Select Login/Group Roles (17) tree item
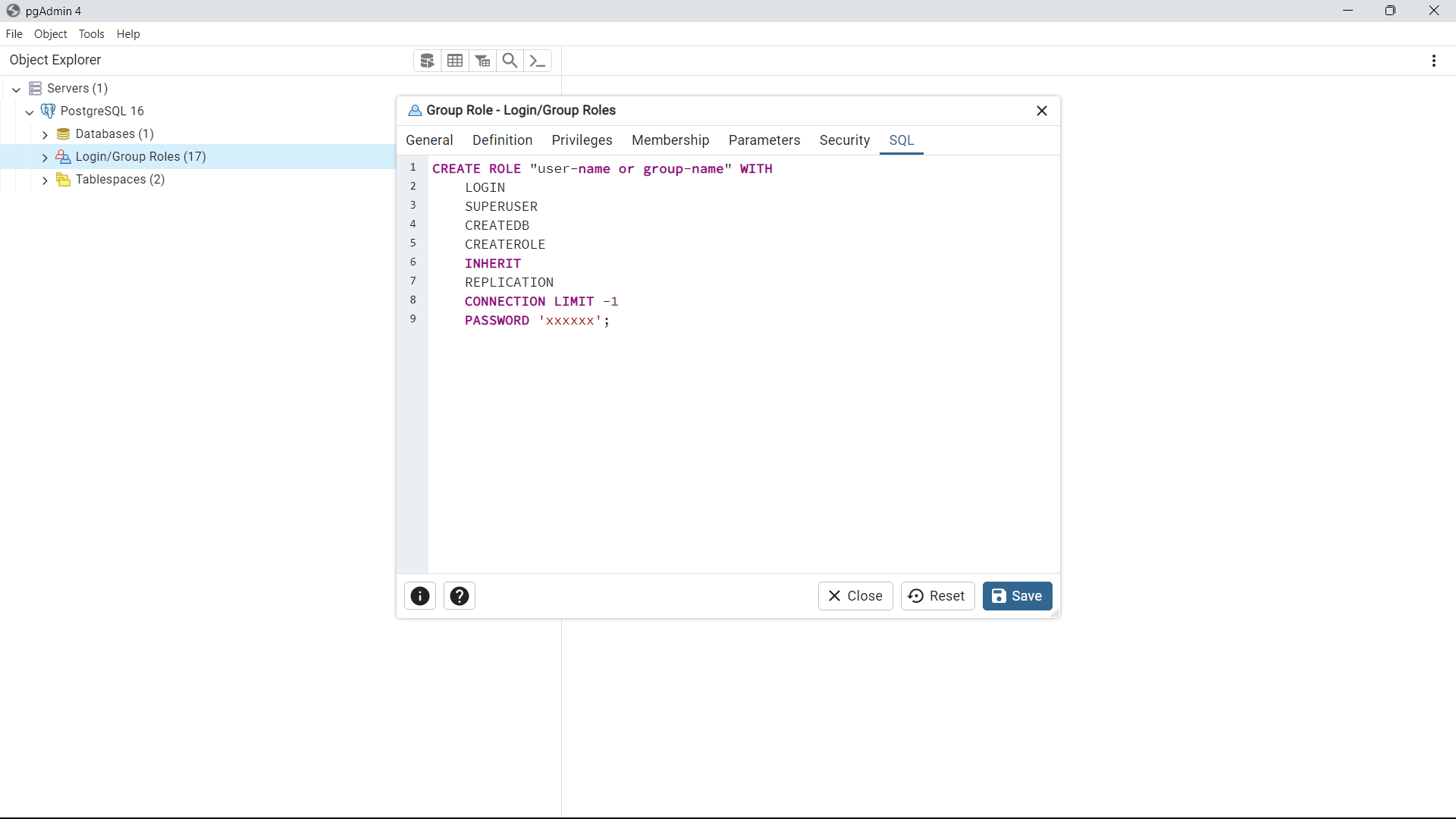1456x819 pixels. tap(141, 157)
